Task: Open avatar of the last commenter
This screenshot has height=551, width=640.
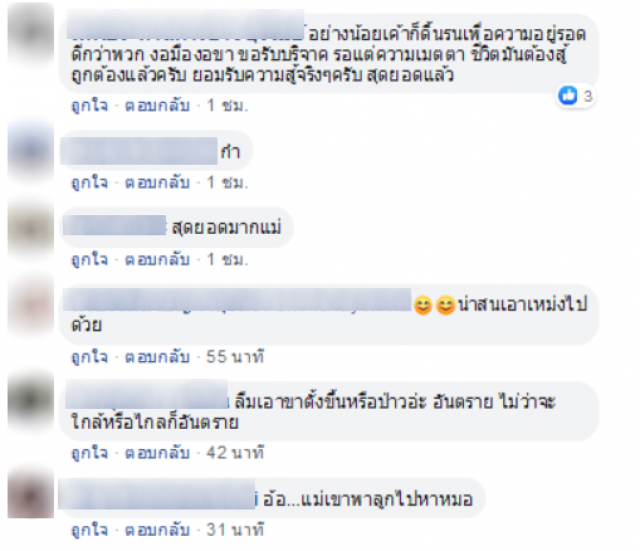Action: [31, 494]
